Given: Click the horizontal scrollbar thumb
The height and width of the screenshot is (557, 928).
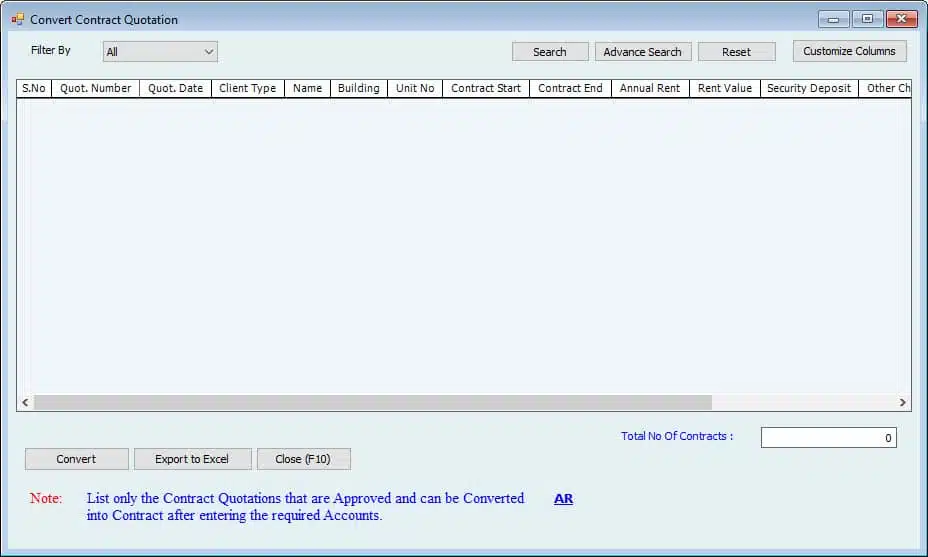Looking at the screenshot, I should tap(373, 403).
